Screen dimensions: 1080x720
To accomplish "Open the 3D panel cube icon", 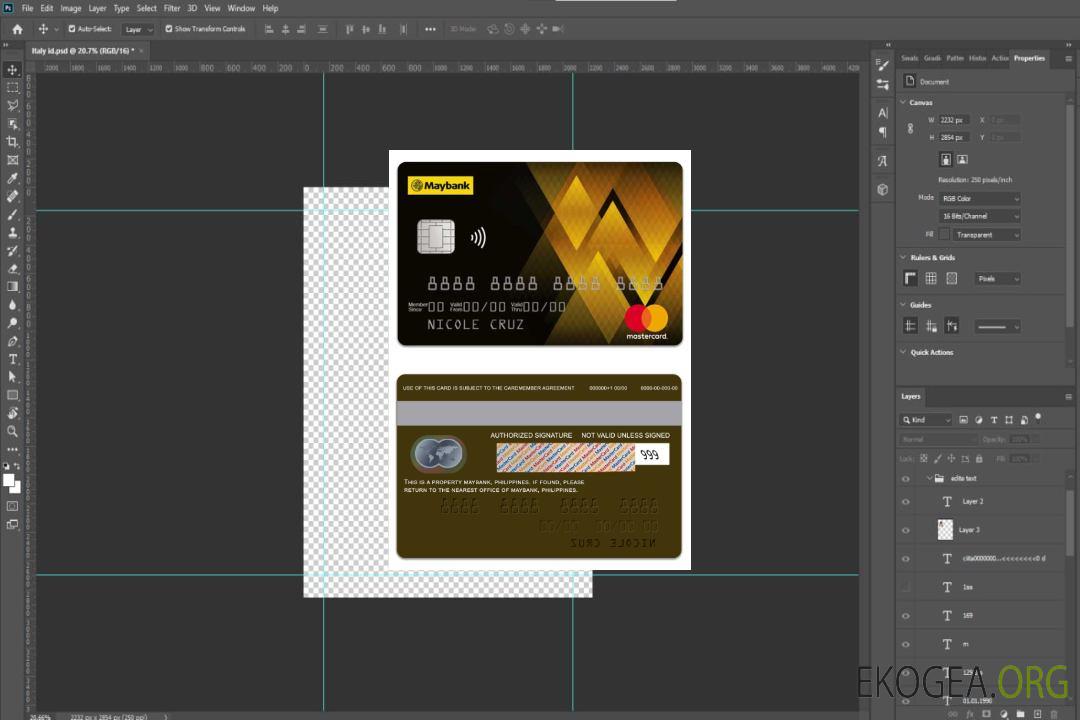I will click(883, 189).
